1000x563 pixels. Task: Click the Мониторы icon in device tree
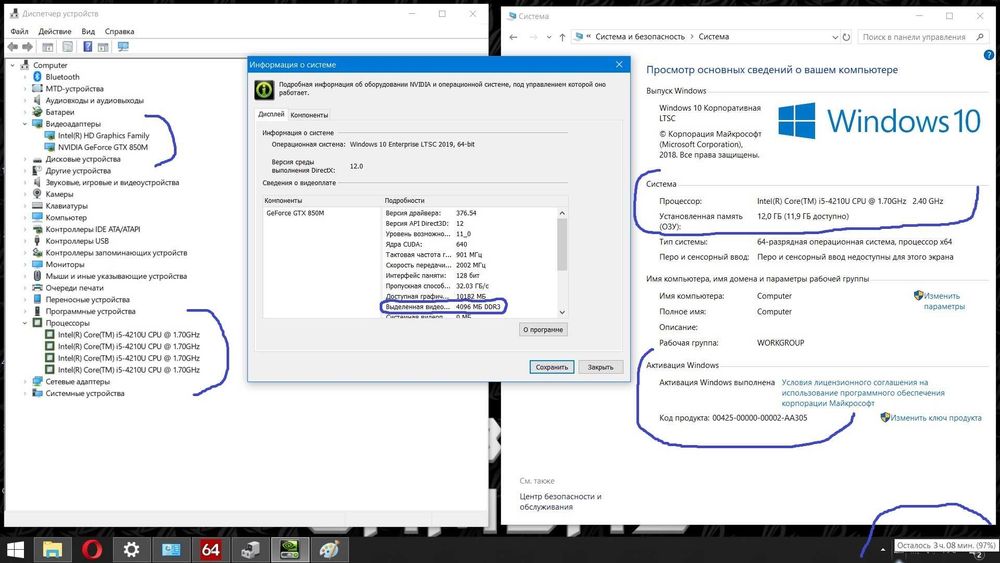[37, 264]
